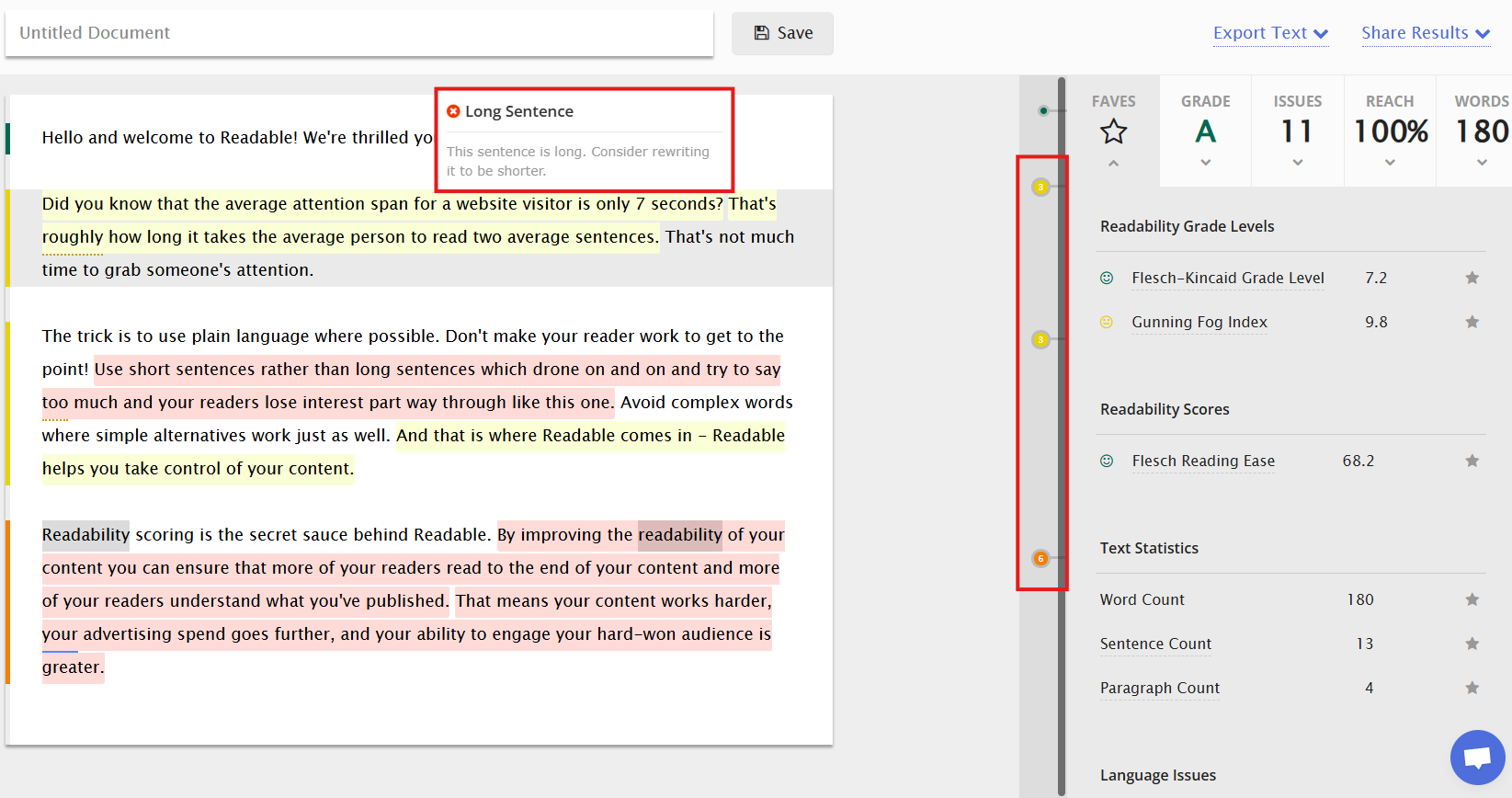The width and height of the screenshot is (1512, 798).
Task: Click the green dot marker on timeline
Action: click(x=1043, y=111)
